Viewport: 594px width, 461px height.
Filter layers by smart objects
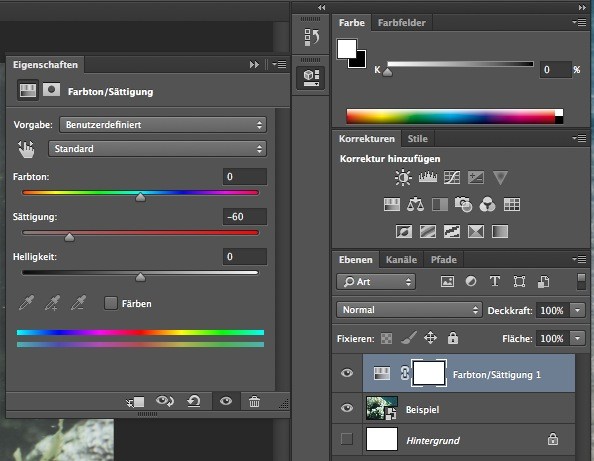(x=544, y=281)
